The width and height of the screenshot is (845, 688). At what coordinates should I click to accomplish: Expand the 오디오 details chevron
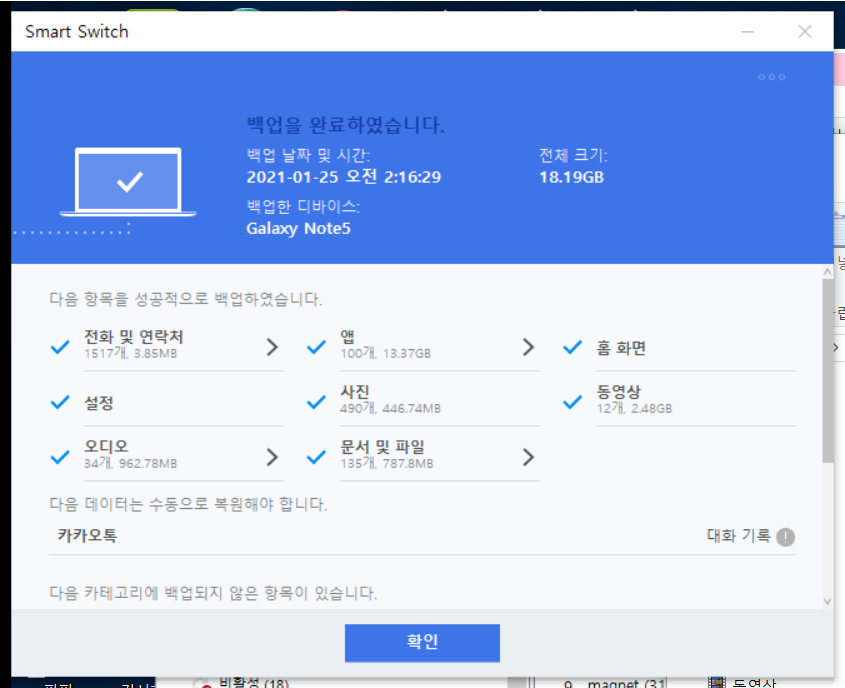(273, 457)
